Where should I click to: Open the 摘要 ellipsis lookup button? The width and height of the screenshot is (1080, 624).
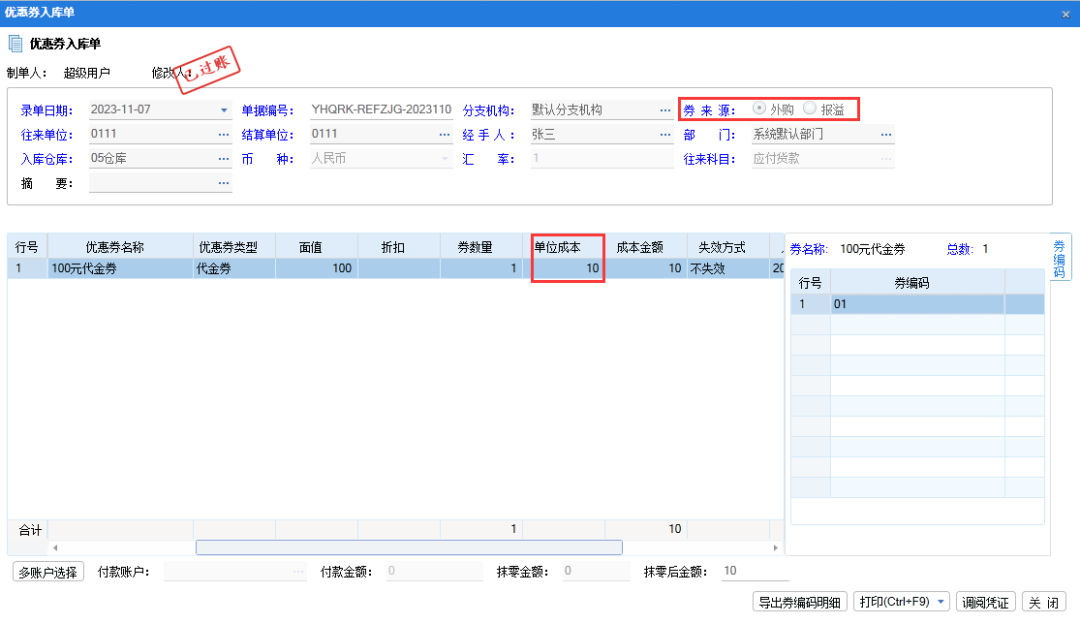point(224,183)
